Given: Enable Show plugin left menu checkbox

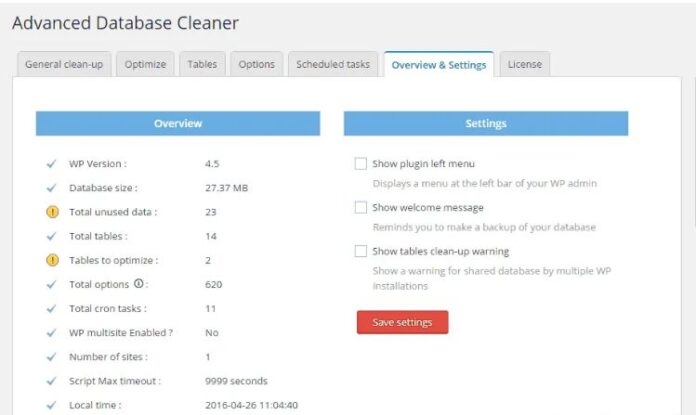Looking at the screenshot, I should pyautogui.click(x=361, y=164).
